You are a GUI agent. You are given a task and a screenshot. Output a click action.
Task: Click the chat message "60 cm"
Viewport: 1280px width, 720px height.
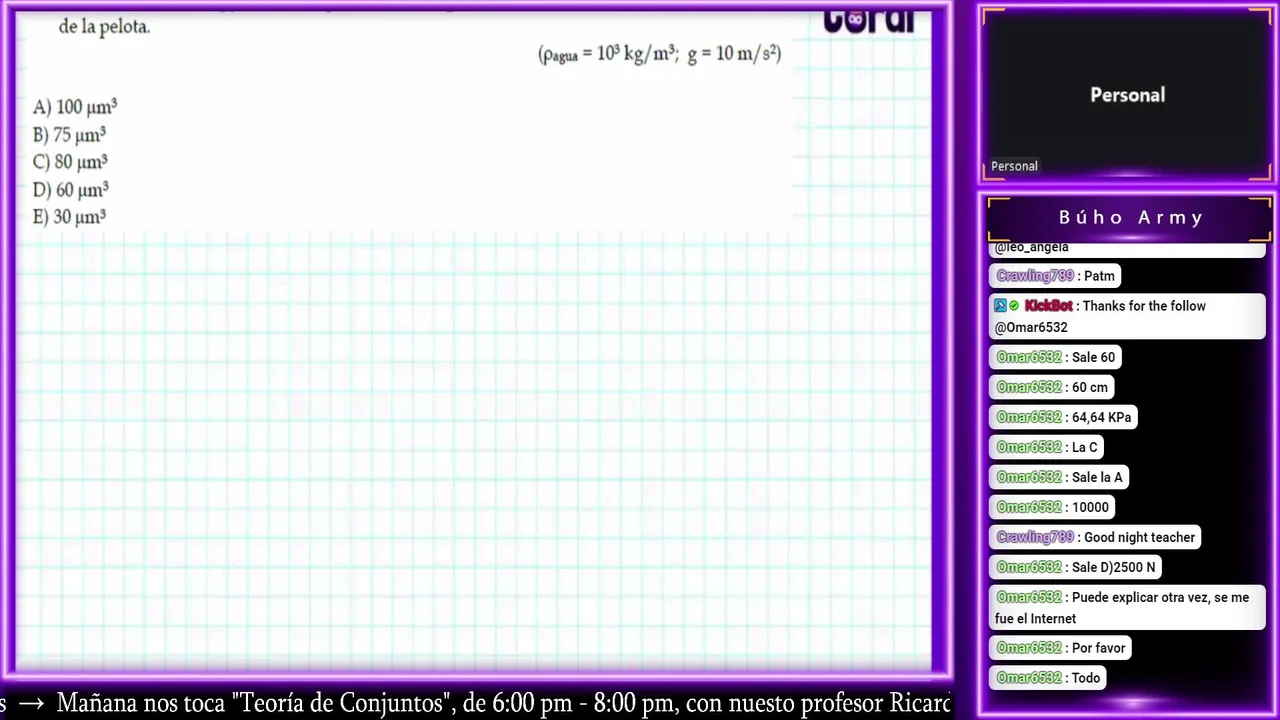pyautogui.click(x=1090, y=387)
